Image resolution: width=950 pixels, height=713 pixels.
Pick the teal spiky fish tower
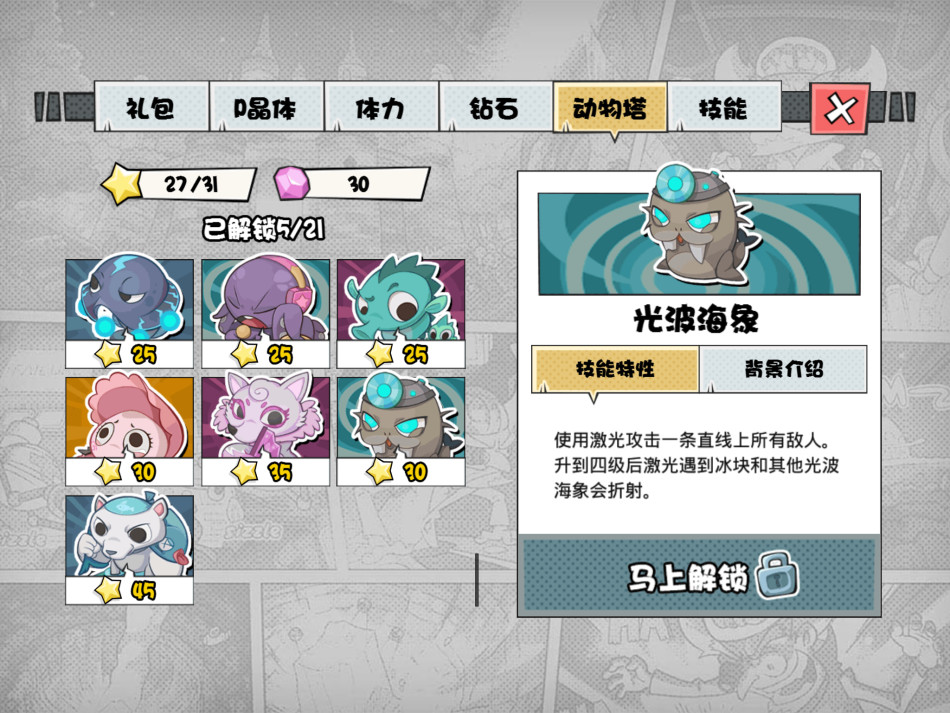[x=401, y=313]
